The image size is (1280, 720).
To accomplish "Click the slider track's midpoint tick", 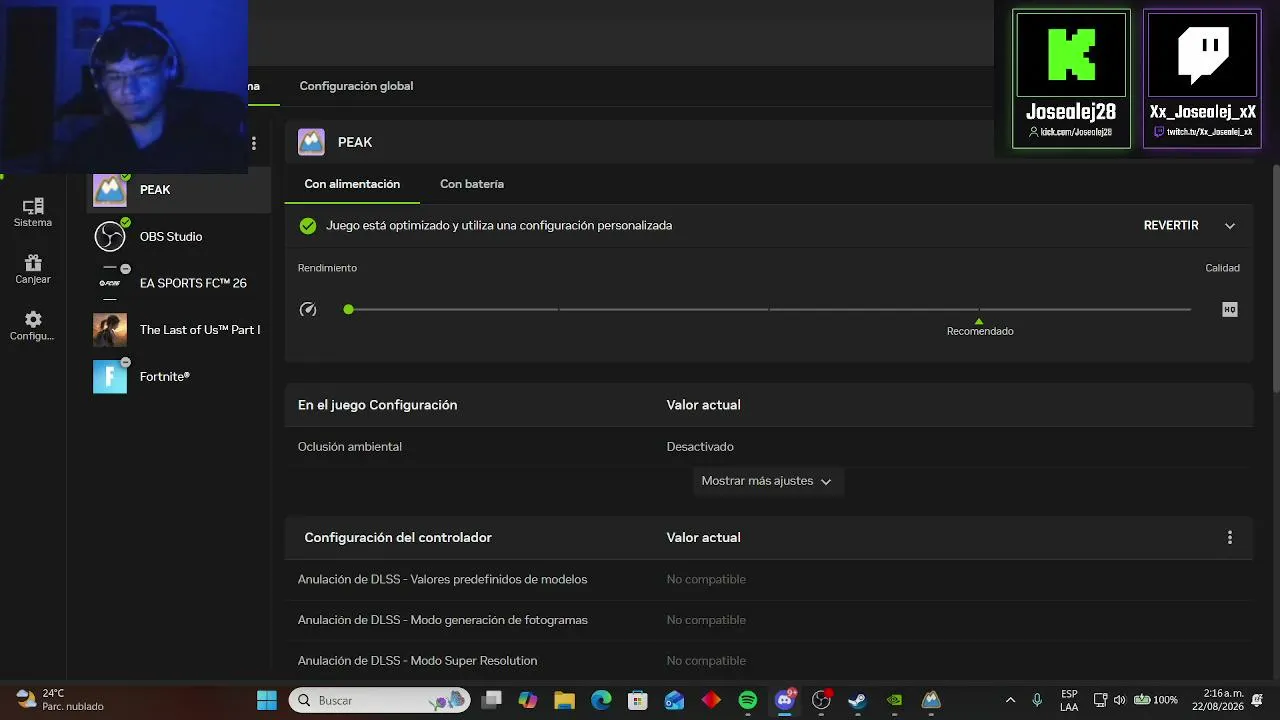I will click(x=769, y=310).
